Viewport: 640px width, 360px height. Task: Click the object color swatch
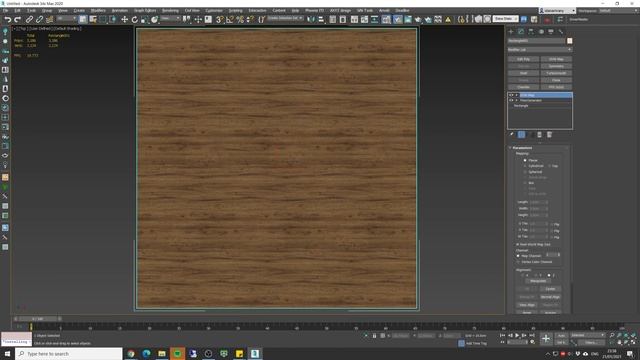[569, 41]
